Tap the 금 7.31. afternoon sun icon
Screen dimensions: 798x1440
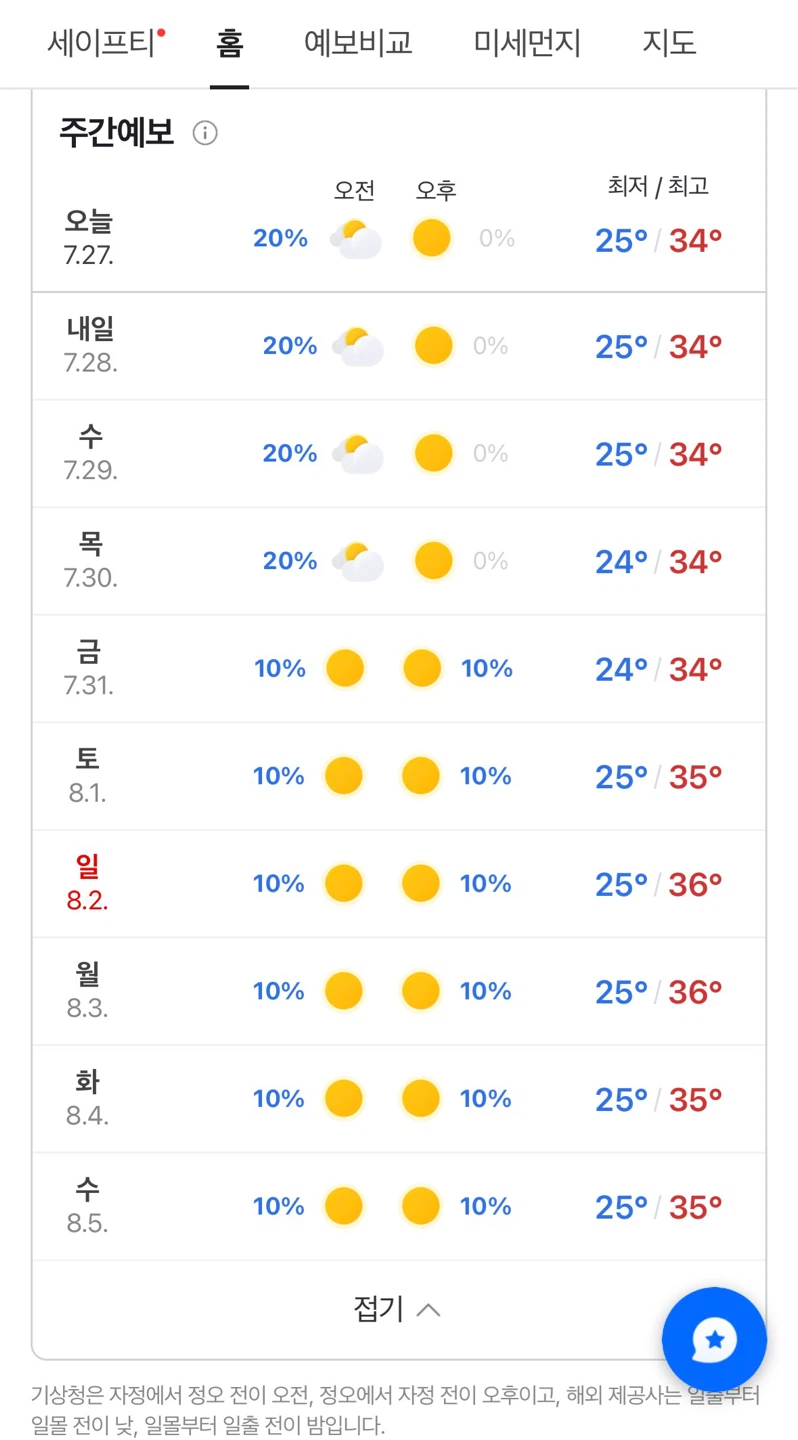click(421, 668)
